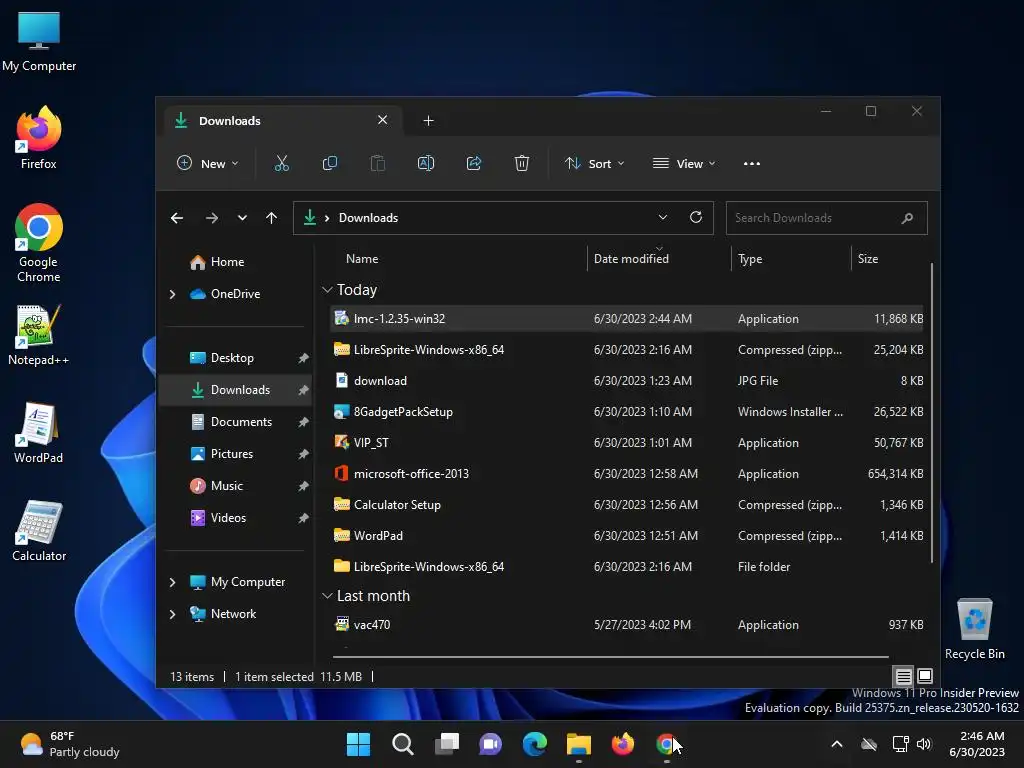The width and height of the screenshot is (1024, 768).
Task: Open the New dropdown menu
Action: pyautogui.click(x=208, y=163)
